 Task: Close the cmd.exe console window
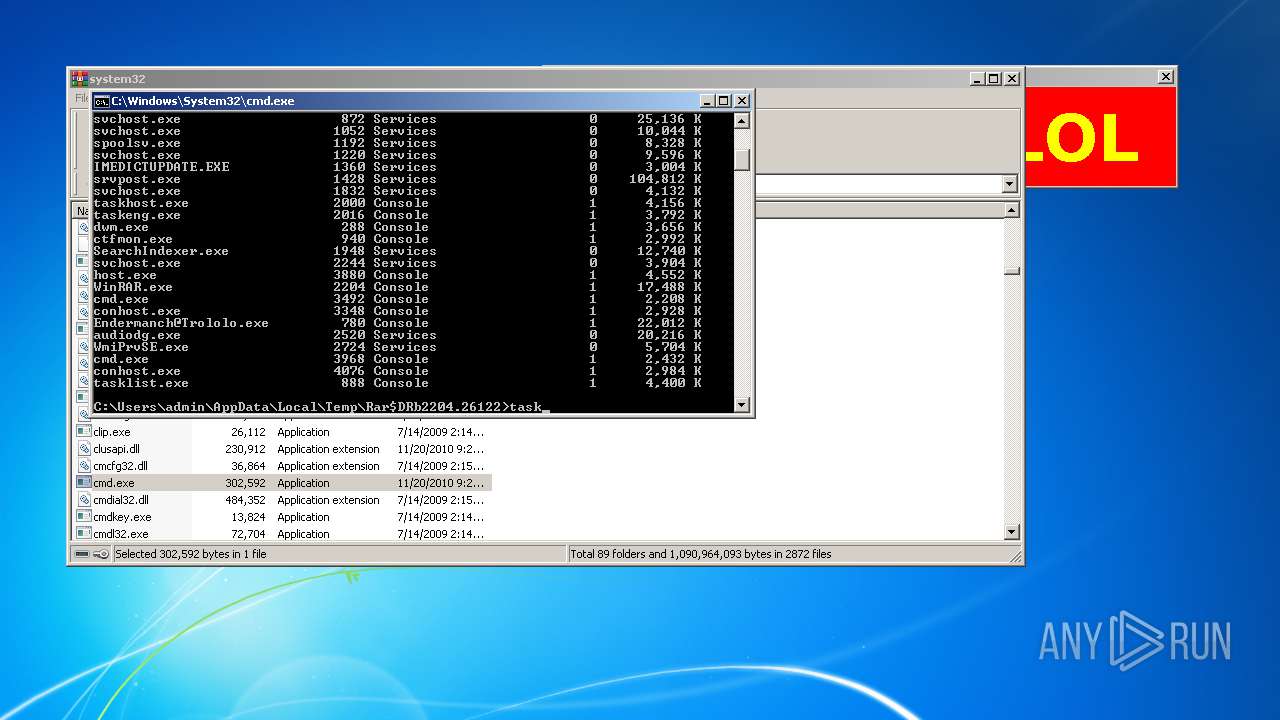(742, 101)
